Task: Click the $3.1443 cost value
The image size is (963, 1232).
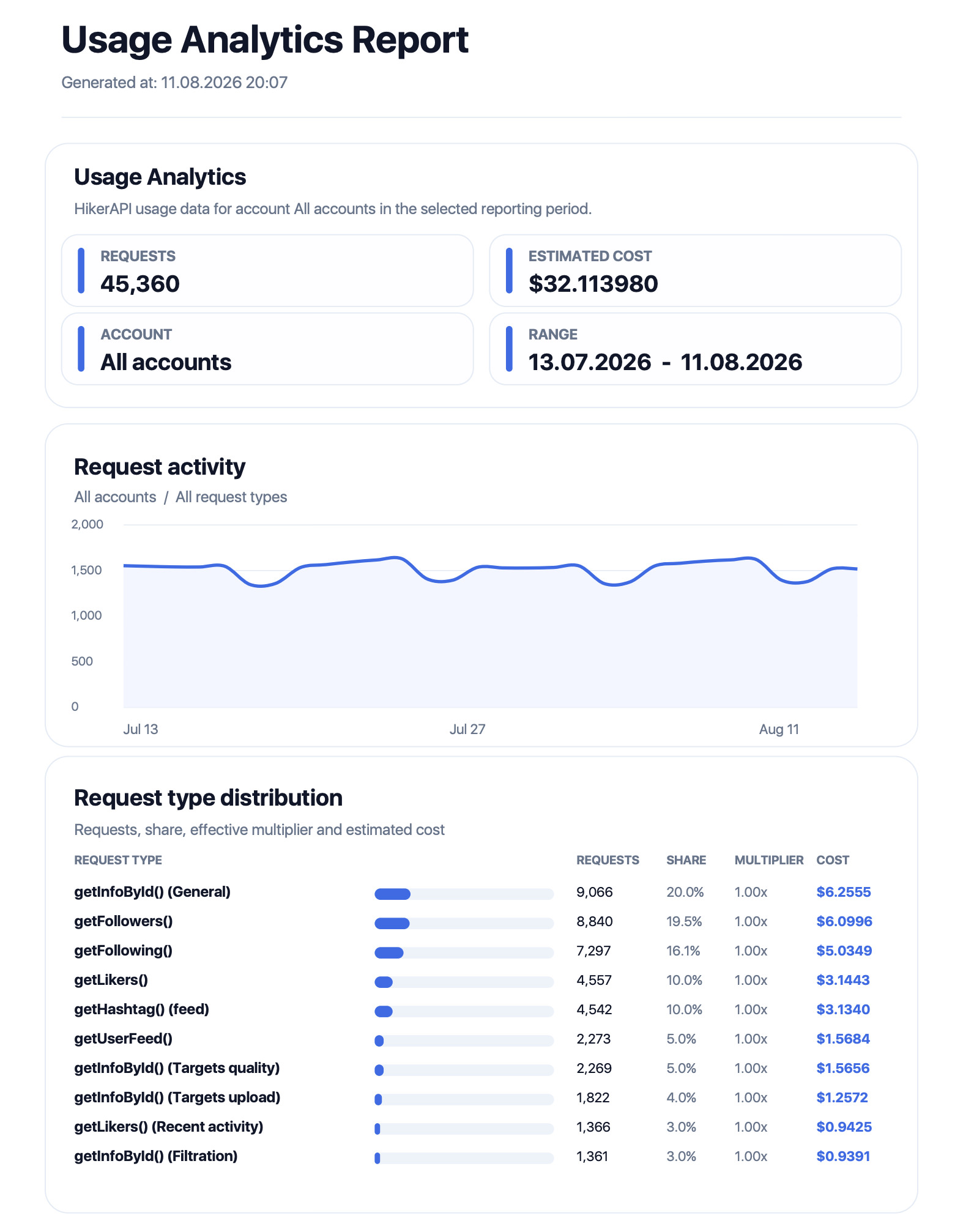Action: [843, 980]
